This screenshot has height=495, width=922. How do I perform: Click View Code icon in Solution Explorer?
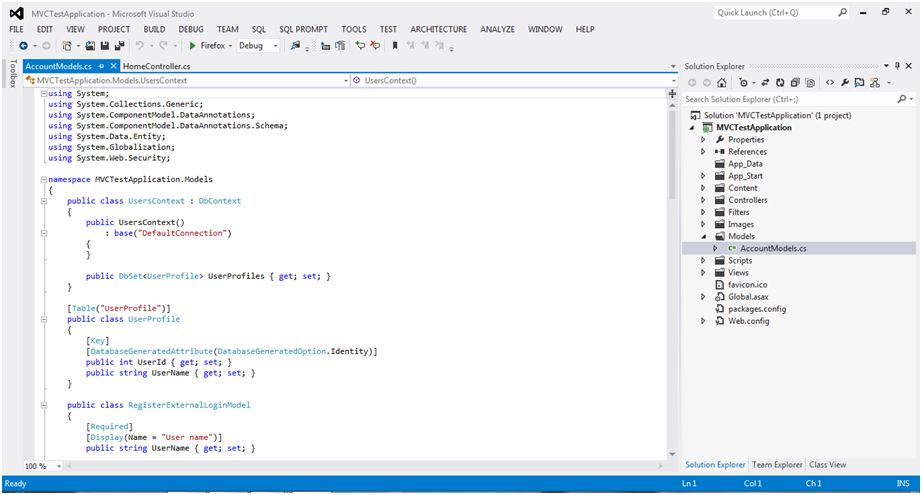[829, 83]
